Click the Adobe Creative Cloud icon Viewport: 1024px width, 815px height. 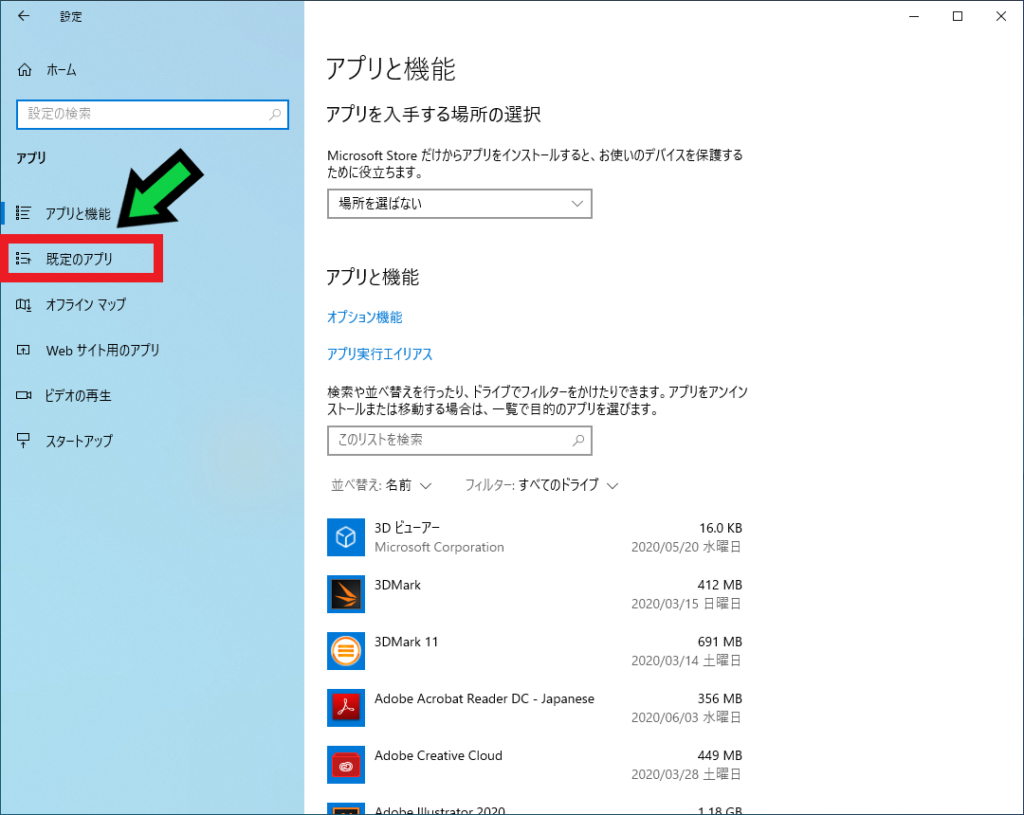click(x=345, y=764)
